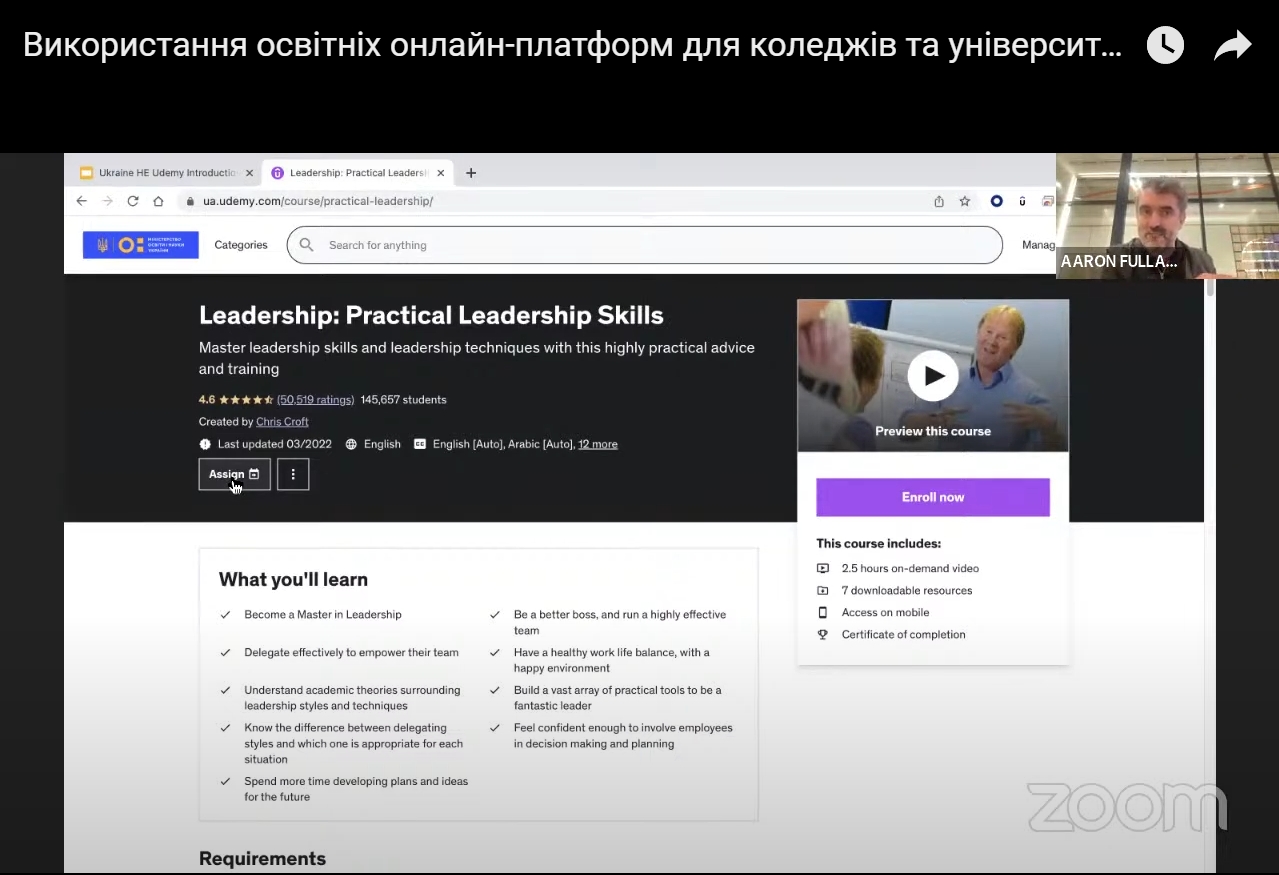
Task: Click the padlock site info icon
Action: (189, 201)
